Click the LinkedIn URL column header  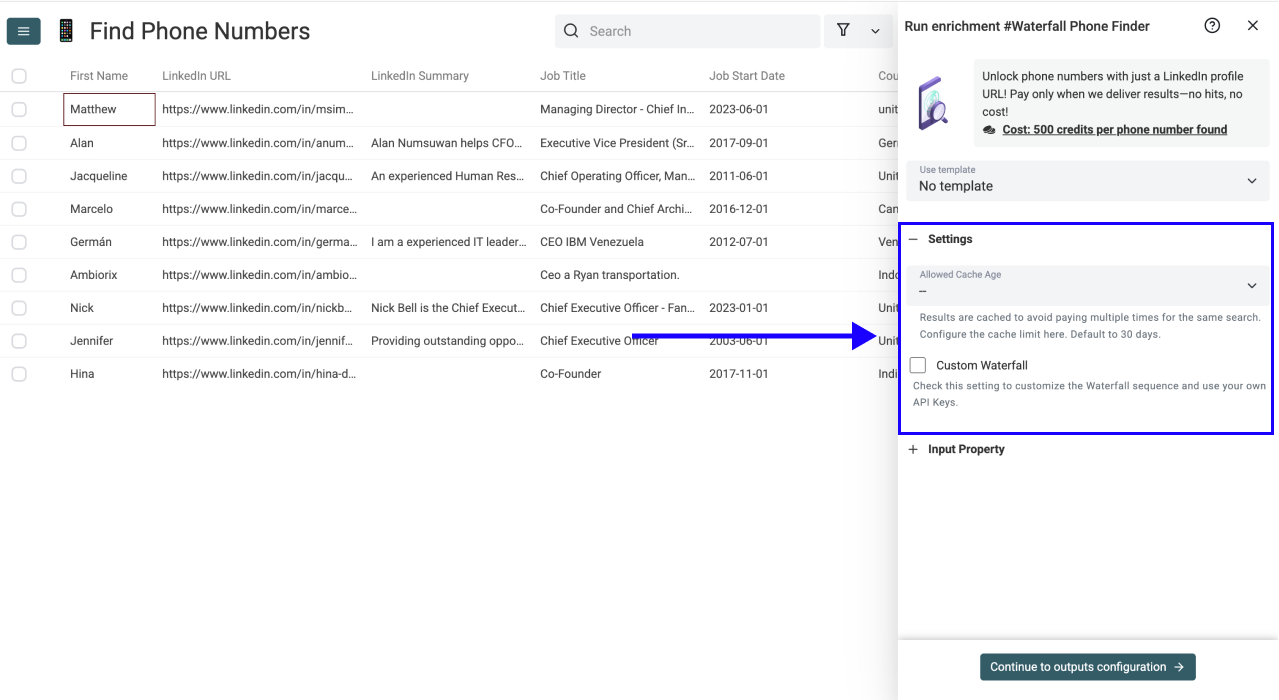tap(196, 76)
